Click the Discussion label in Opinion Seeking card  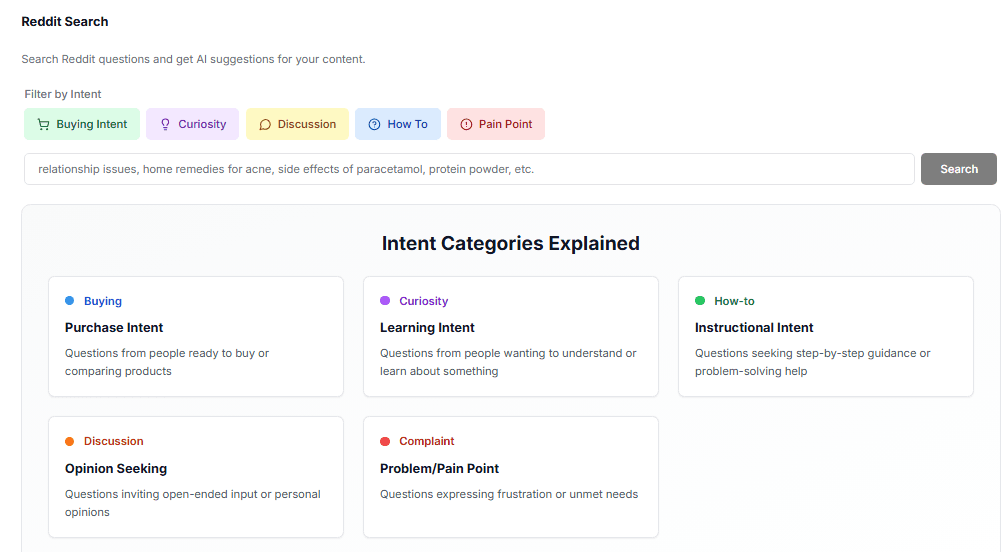click(114, 441)
